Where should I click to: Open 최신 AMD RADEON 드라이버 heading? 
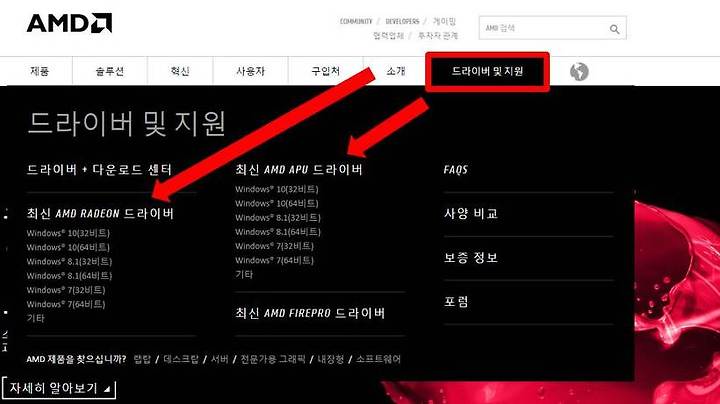tap(100, 213)
